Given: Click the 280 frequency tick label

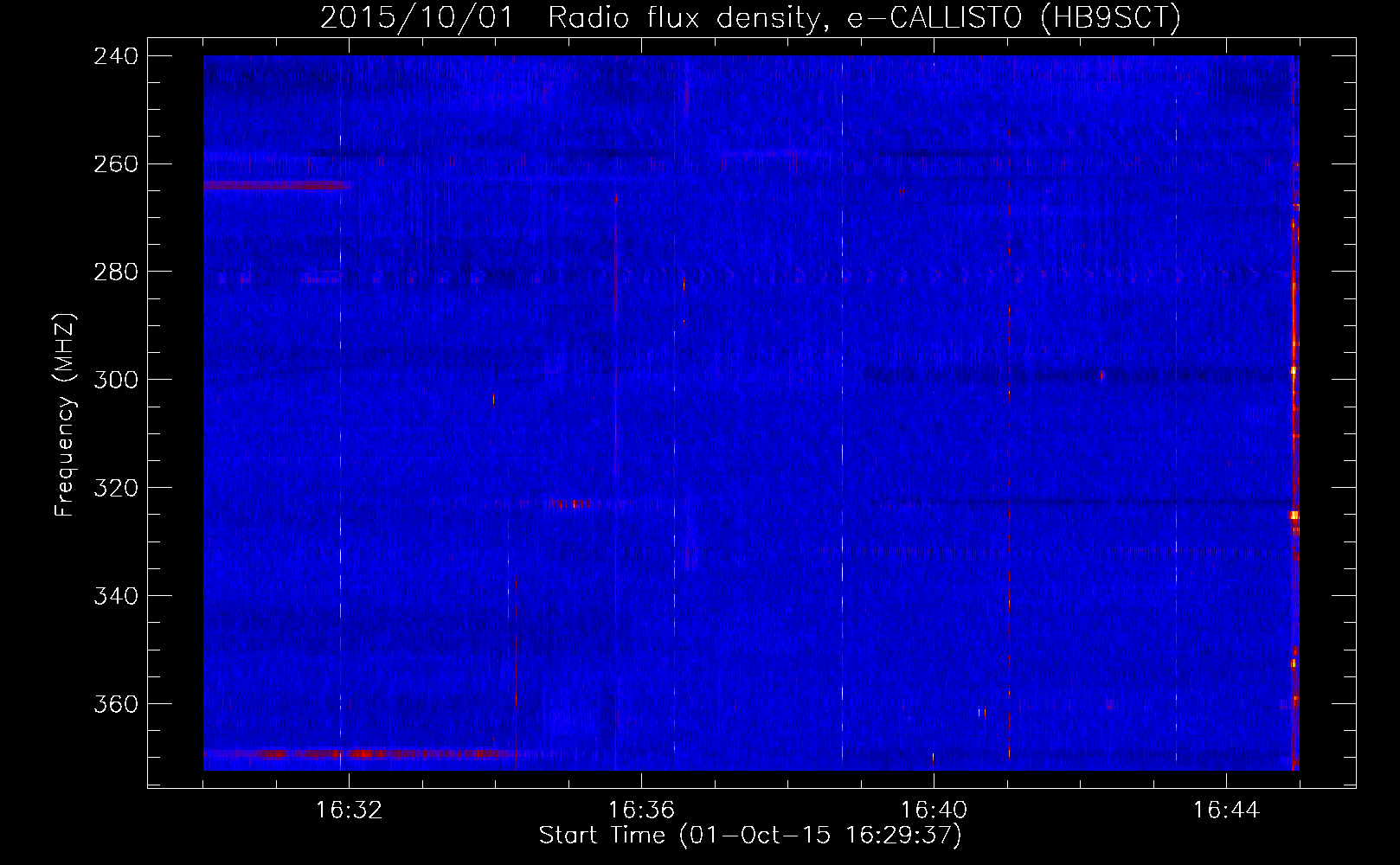Looking at the screenshot, I should pos(116,272).
